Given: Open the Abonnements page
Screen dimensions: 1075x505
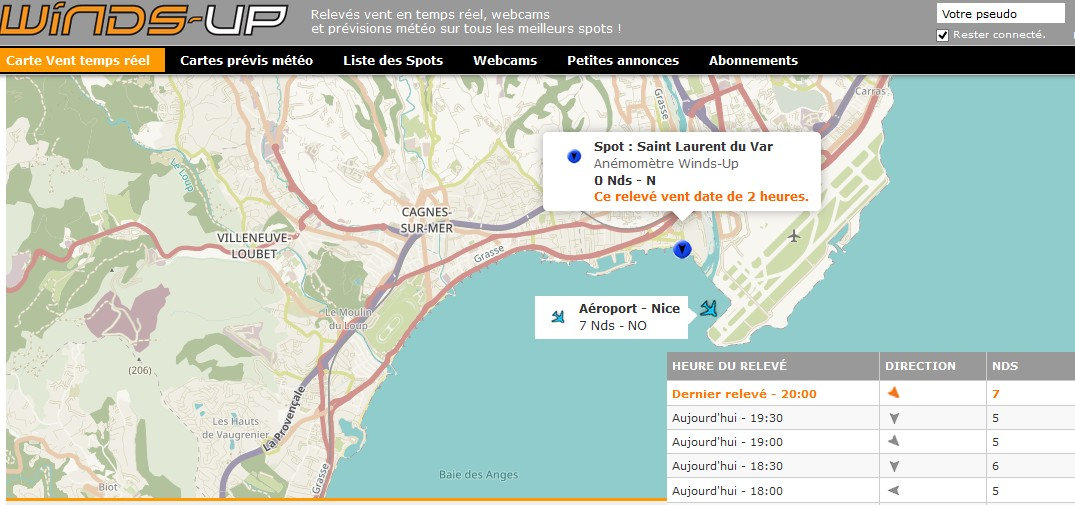Looking at the screenshot, I should pos(753,60).
